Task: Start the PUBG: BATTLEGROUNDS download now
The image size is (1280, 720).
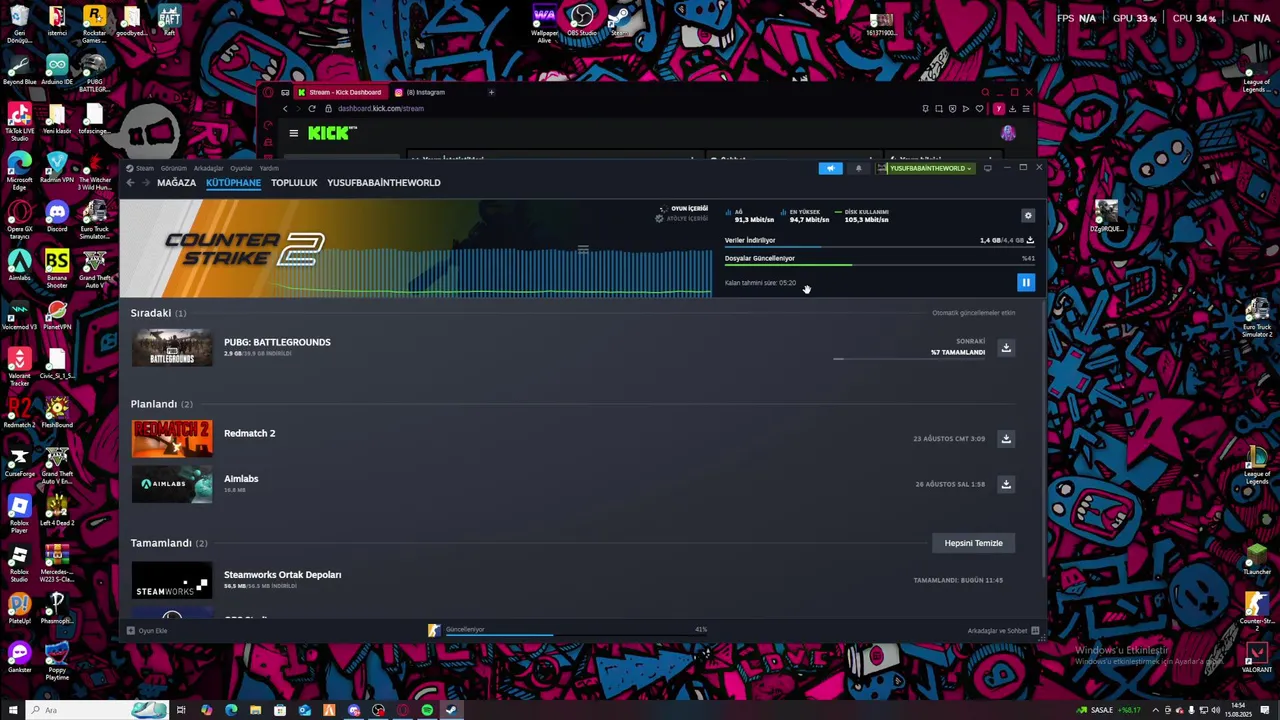Action: 1006,347
